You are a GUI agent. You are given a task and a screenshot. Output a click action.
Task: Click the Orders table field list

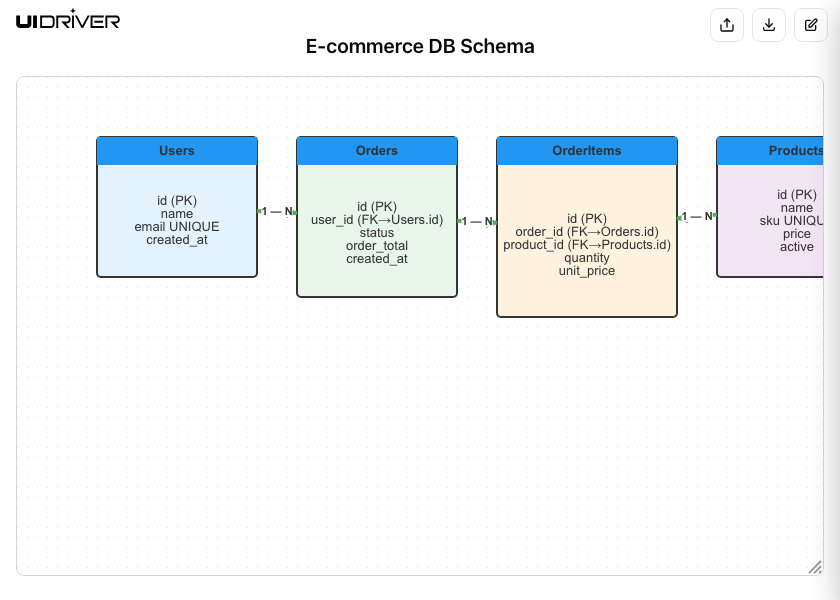pos(377,232)
